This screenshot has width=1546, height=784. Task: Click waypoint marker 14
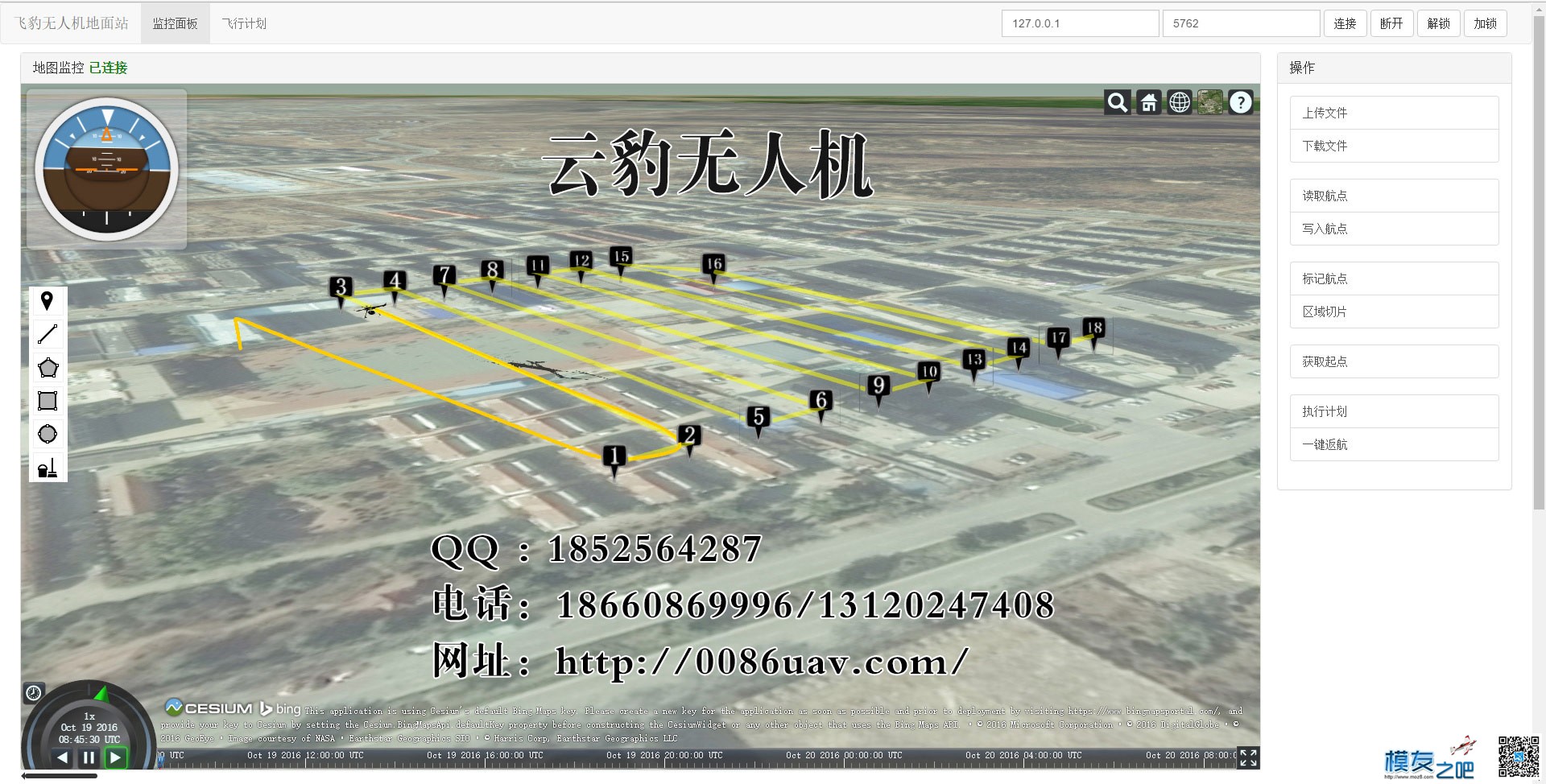click(x=1019, y=349)
